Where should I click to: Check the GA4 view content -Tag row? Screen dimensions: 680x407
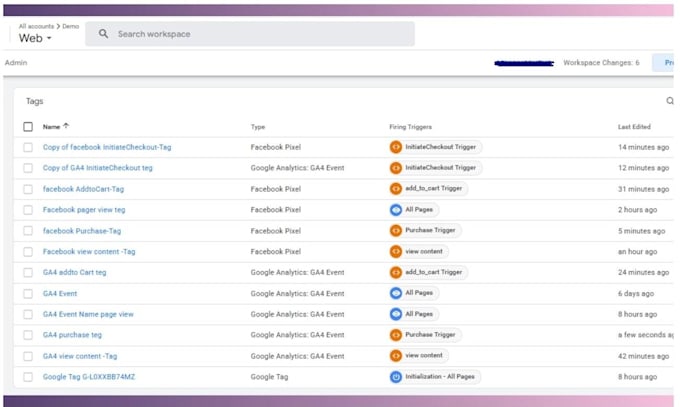[x=28, y=356]
